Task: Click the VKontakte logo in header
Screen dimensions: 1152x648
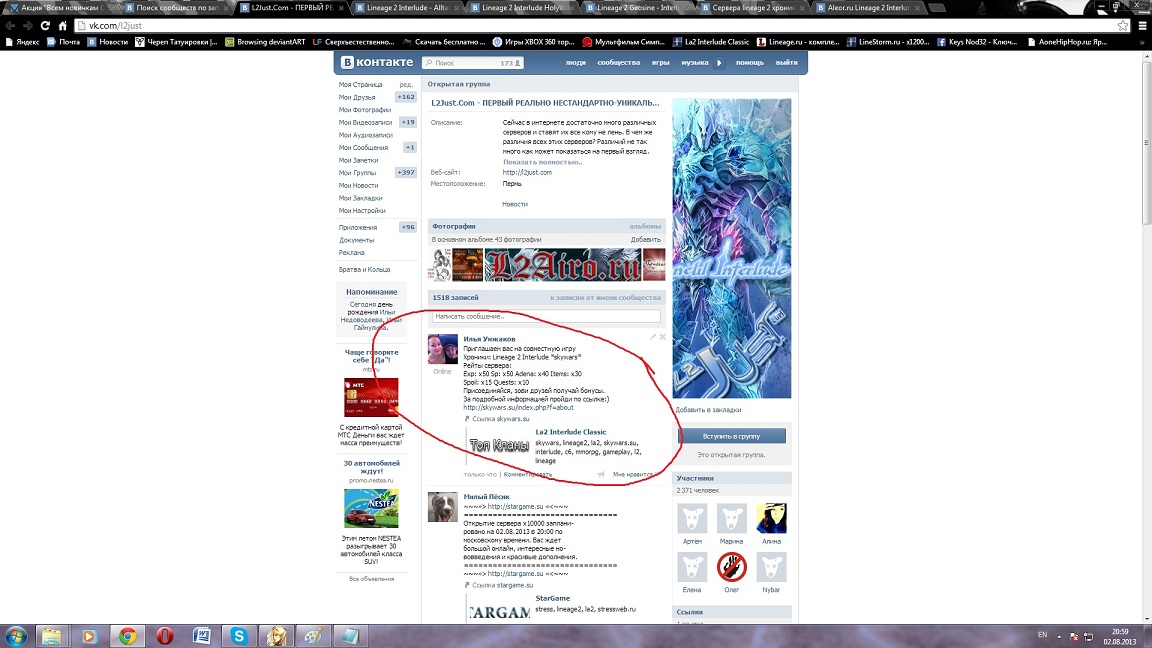Action: 378,62
